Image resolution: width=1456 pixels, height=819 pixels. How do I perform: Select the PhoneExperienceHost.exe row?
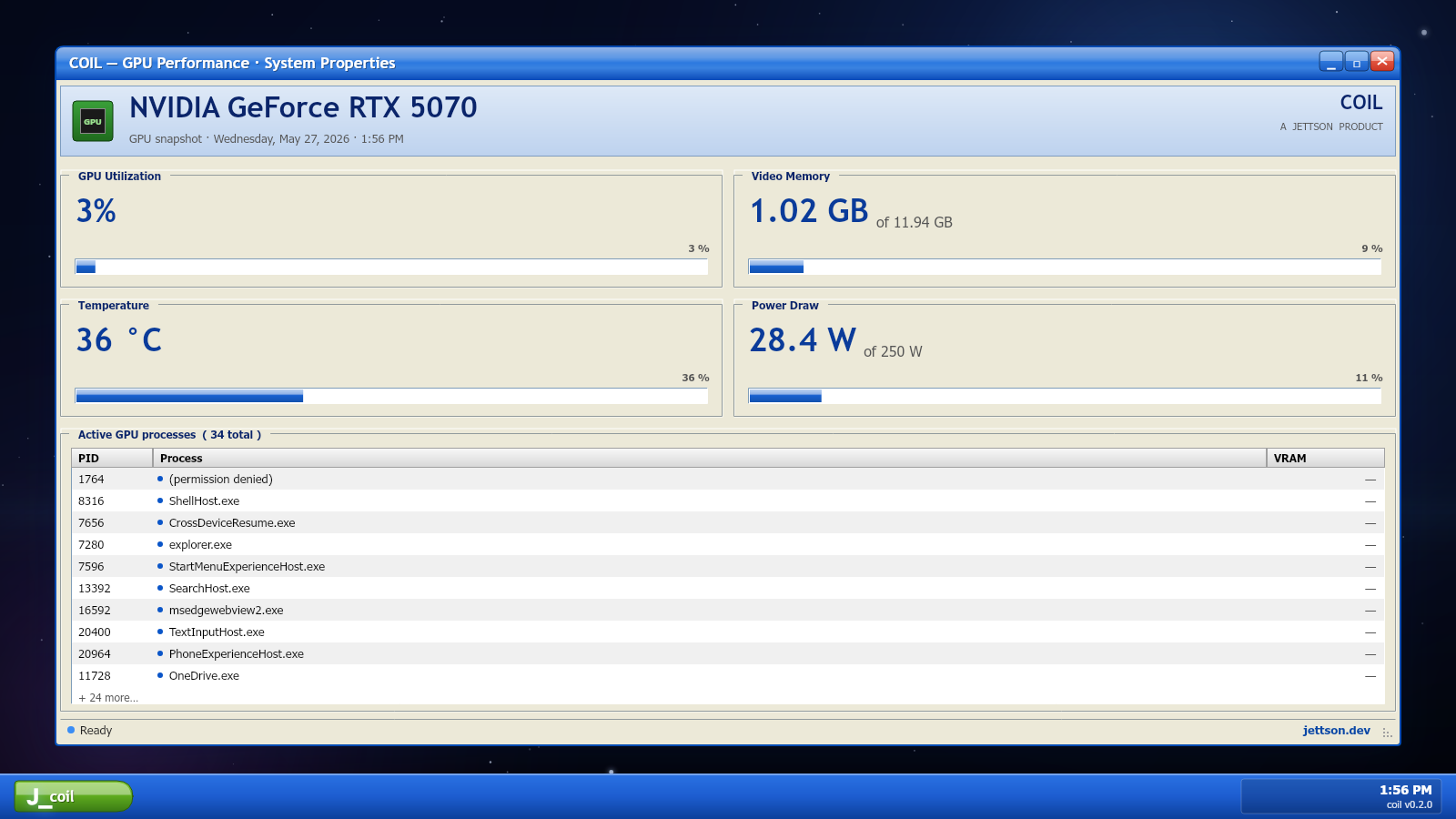(x=728, y=653)
